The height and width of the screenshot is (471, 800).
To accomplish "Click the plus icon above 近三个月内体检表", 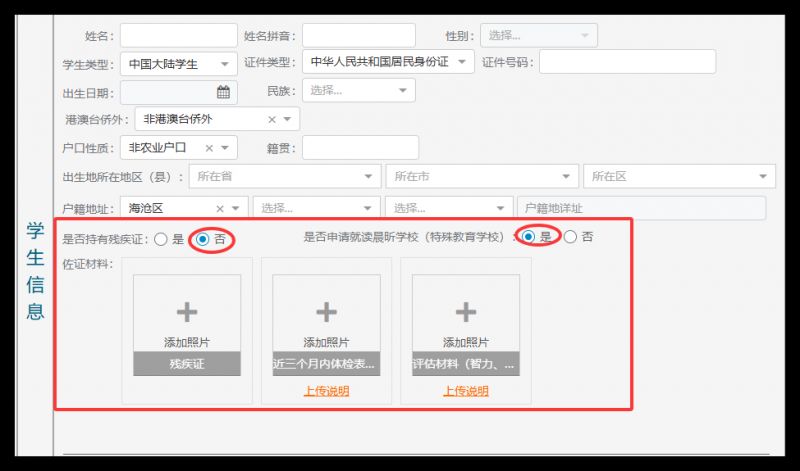I will pos(326,312).
